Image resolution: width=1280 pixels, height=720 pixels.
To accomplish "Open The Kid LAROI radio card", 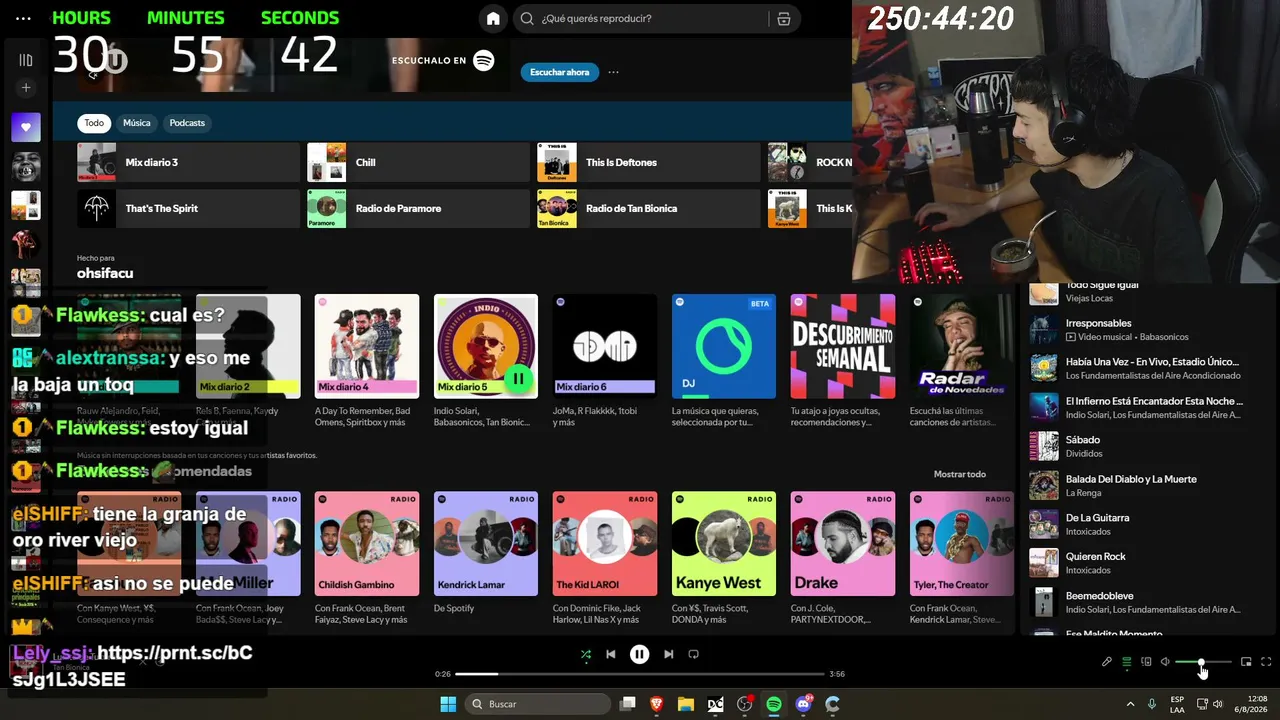I will point(605,558).
